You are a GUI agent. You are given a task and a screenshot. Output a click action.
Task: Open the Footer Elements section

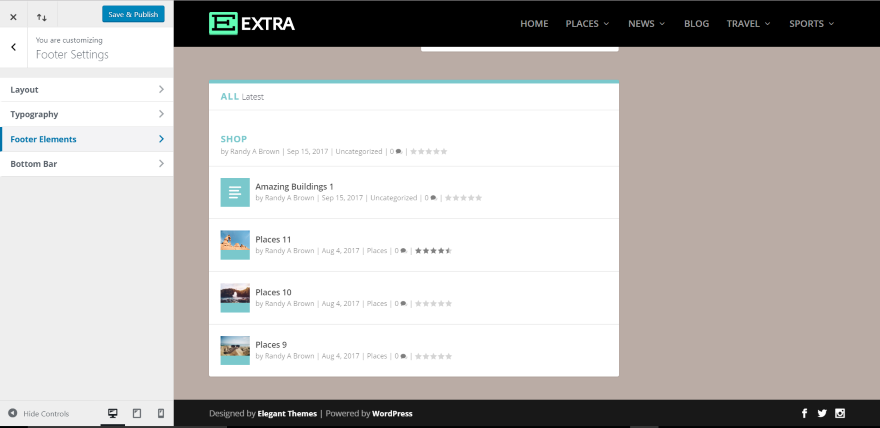coord(87,139)
